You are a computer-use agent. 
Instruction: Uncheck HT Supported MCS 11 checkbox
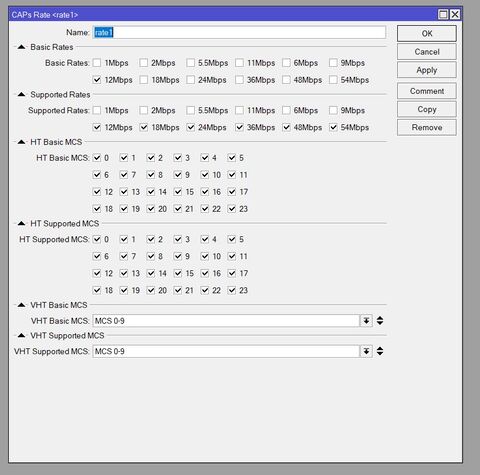point(232,256)
